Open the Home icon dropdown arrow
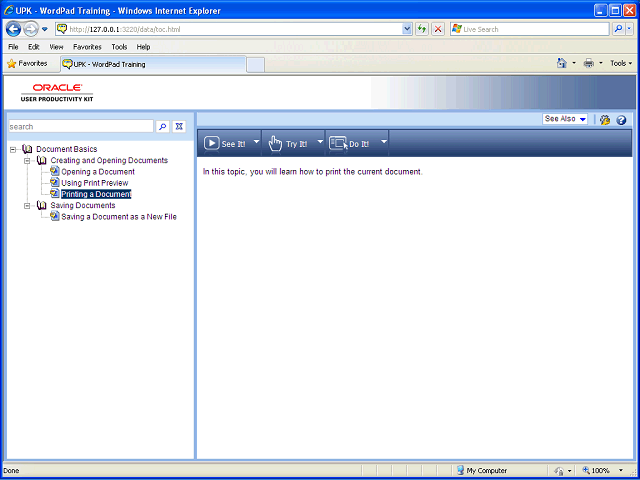The height and width of the screenshot is (480, 640). point(574,63)
